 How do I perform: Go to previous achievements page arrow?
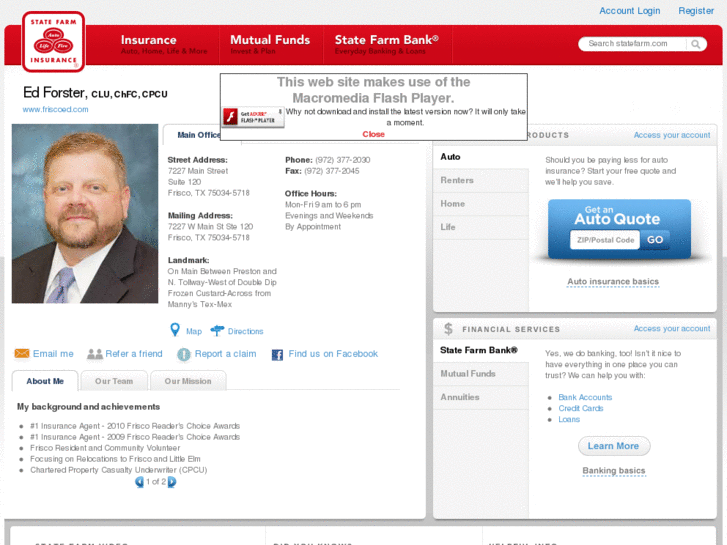coord(139,482)
